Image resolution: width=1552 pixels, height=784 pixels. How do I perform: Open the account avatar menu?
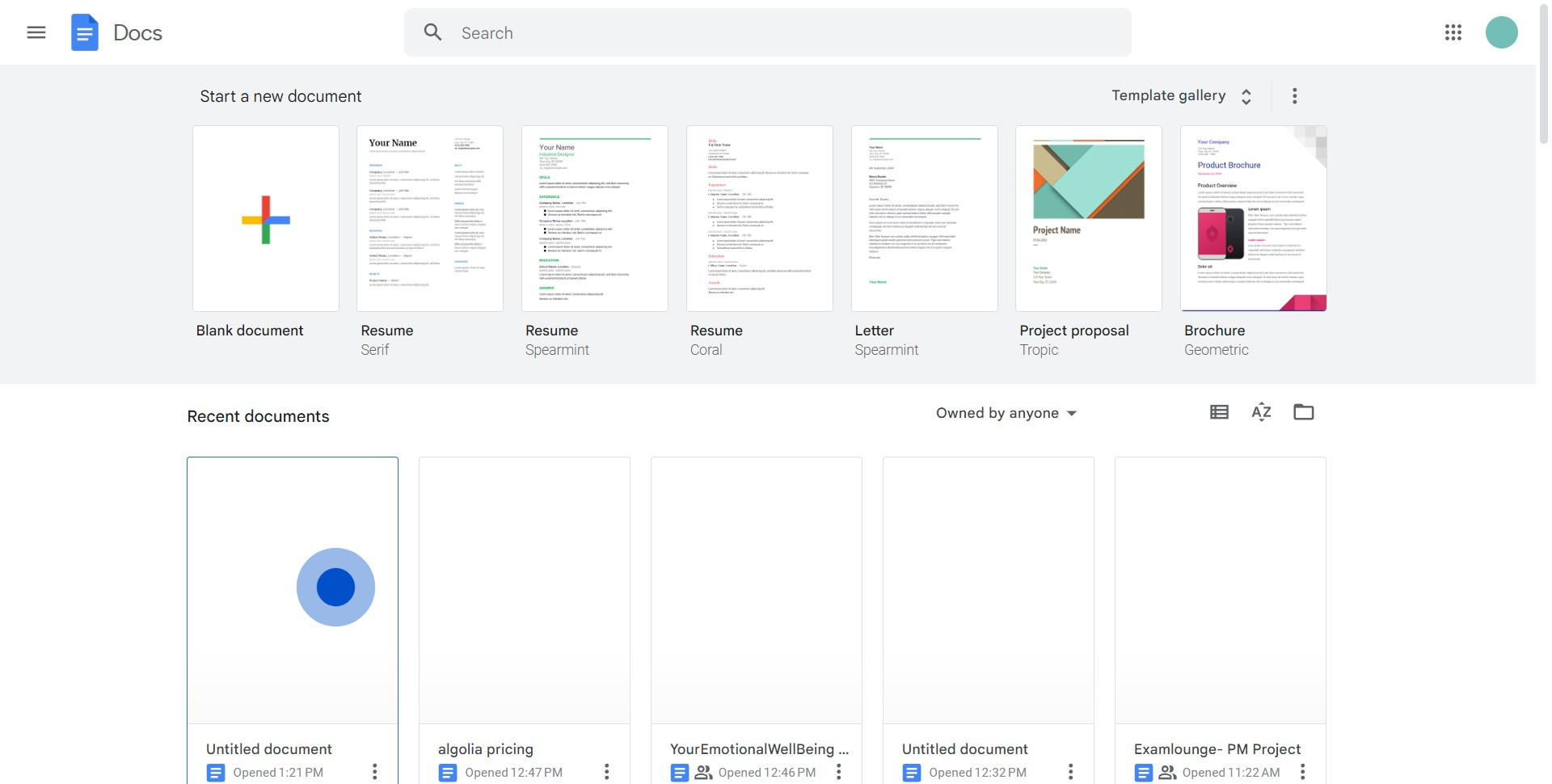pyautogui.click(x=1502, y=32)
